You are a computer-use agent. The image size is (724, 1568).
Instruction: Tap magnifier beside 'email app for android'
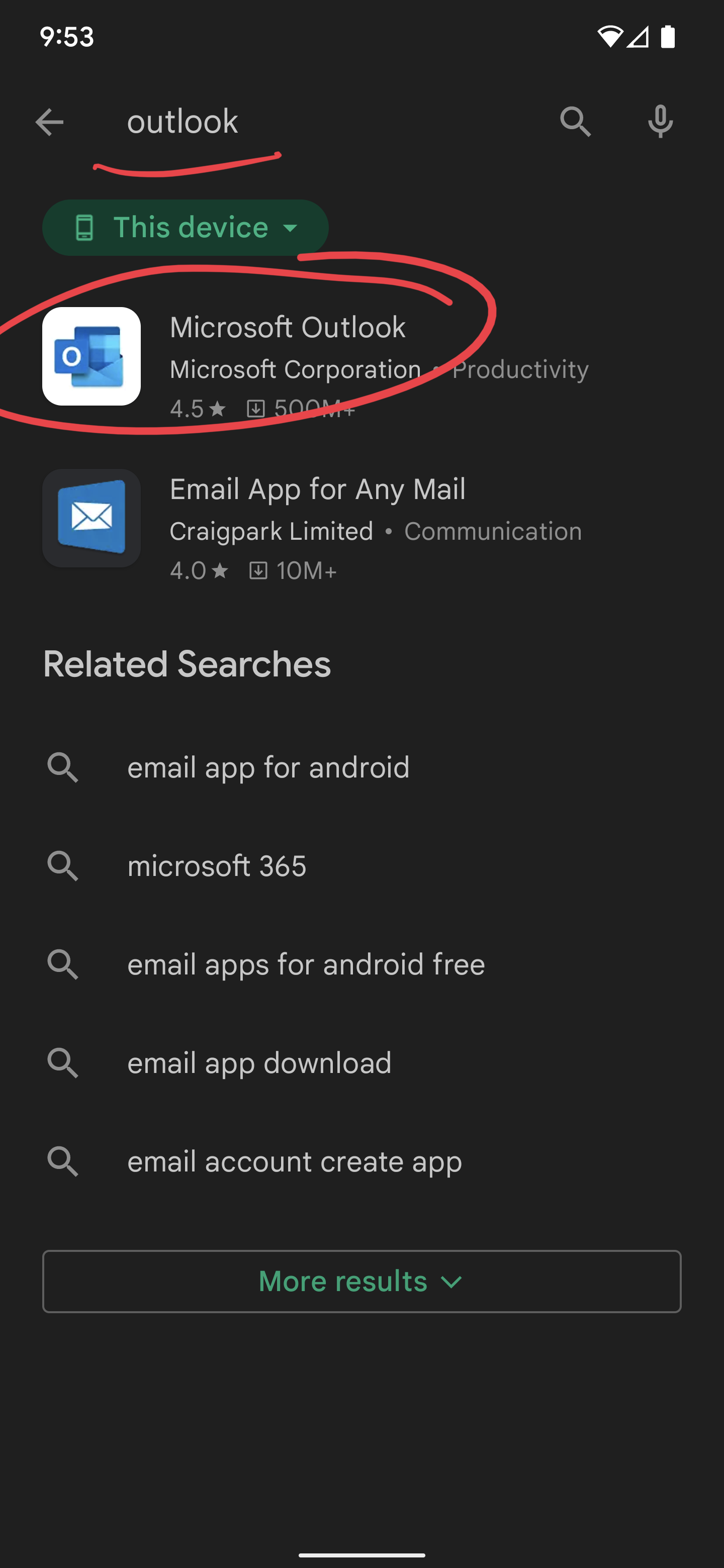pos(63,767)
